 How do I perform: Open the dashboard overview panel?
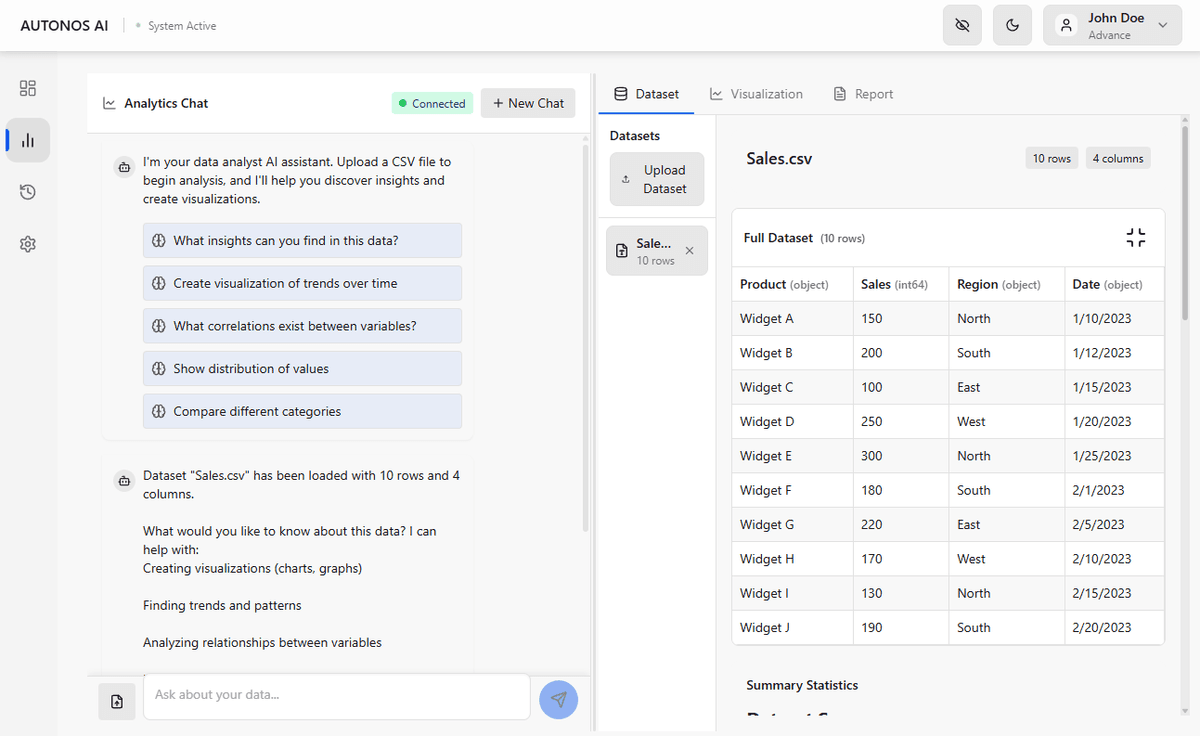pyautogui.click(x=27, y=88)
